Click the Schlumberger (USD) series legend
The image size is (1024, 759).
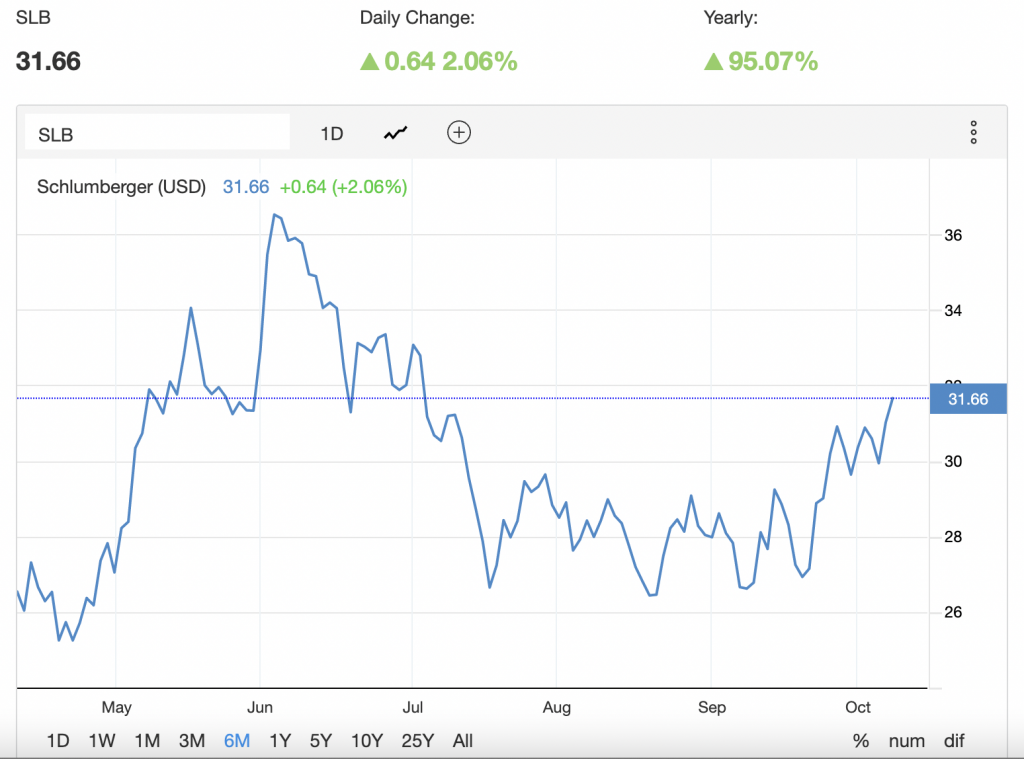[x=121, y=187]
